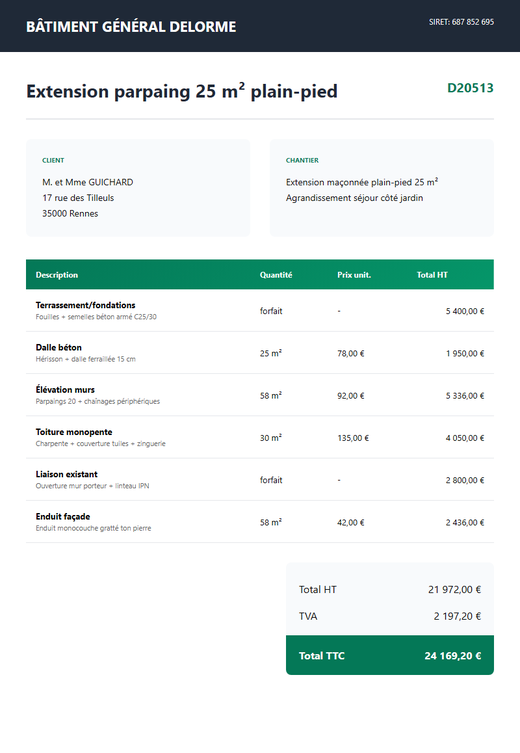The height and width of the screenshot is (753, 520).
Task: Click the Description column header
Action: [57, 275]
